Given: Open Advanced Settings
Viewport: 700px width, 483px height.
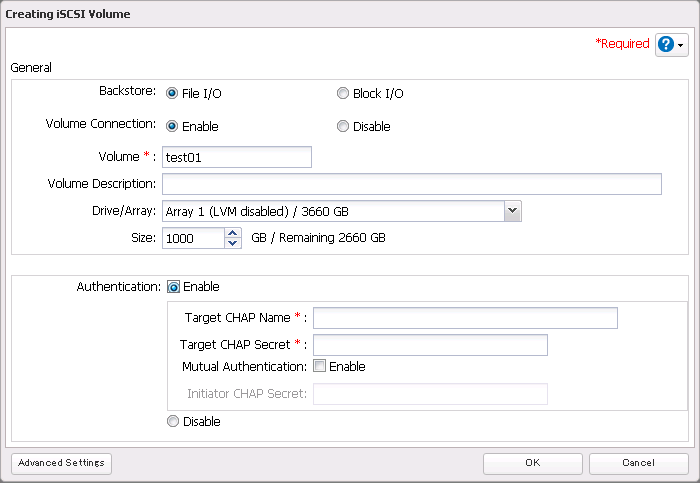Looking at the screenshot, I should click(61, 464).
